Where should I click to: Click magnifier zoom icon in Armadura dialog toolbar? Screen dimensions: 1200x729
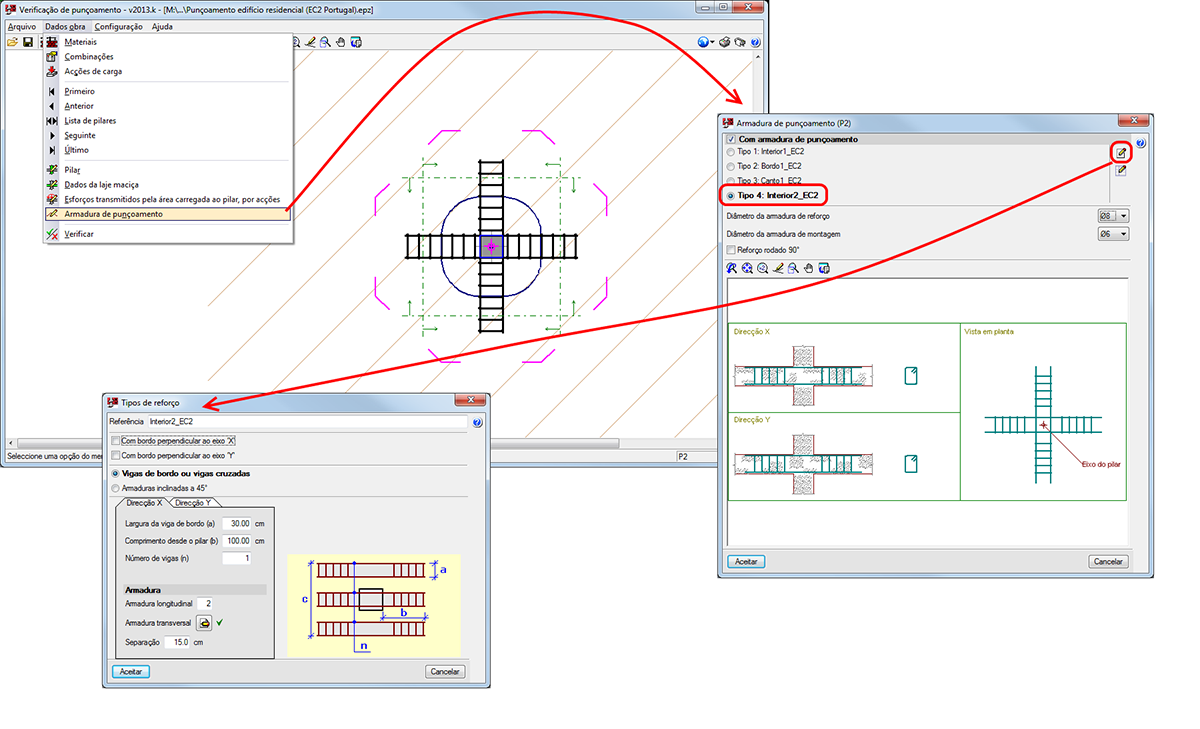tap(763, 268)
